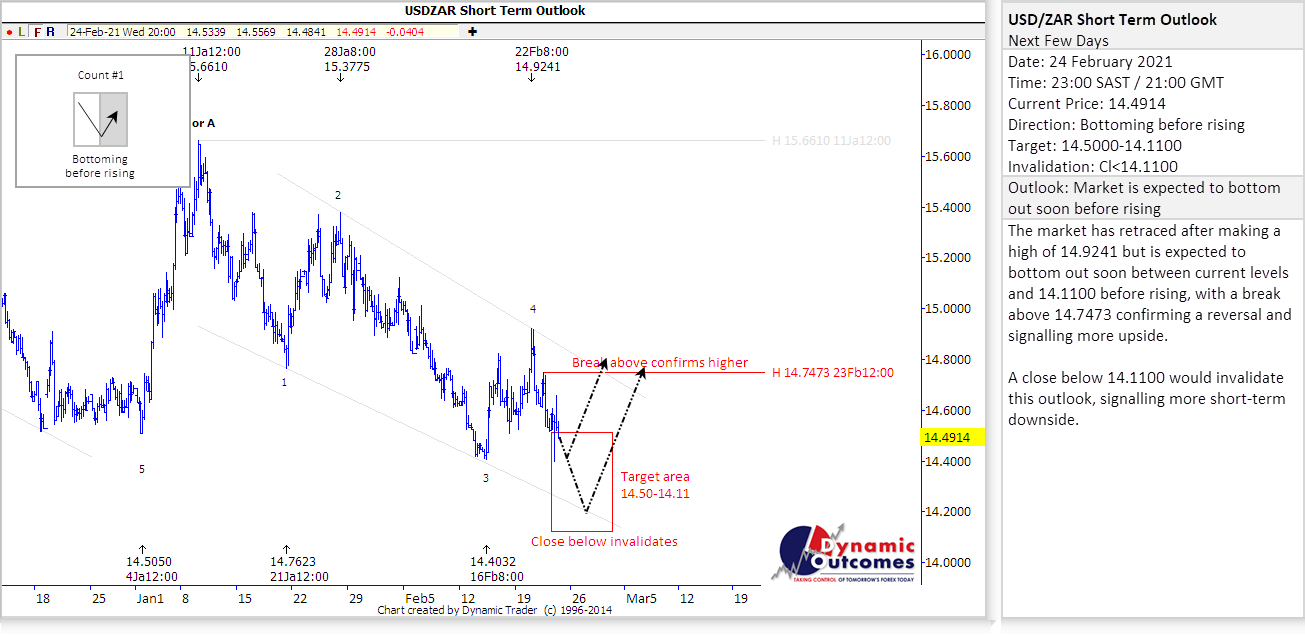The image size is (1305, 637).
Task: Click 'Date: 24 February 2021' line
Action: (x=1091, y=62)
